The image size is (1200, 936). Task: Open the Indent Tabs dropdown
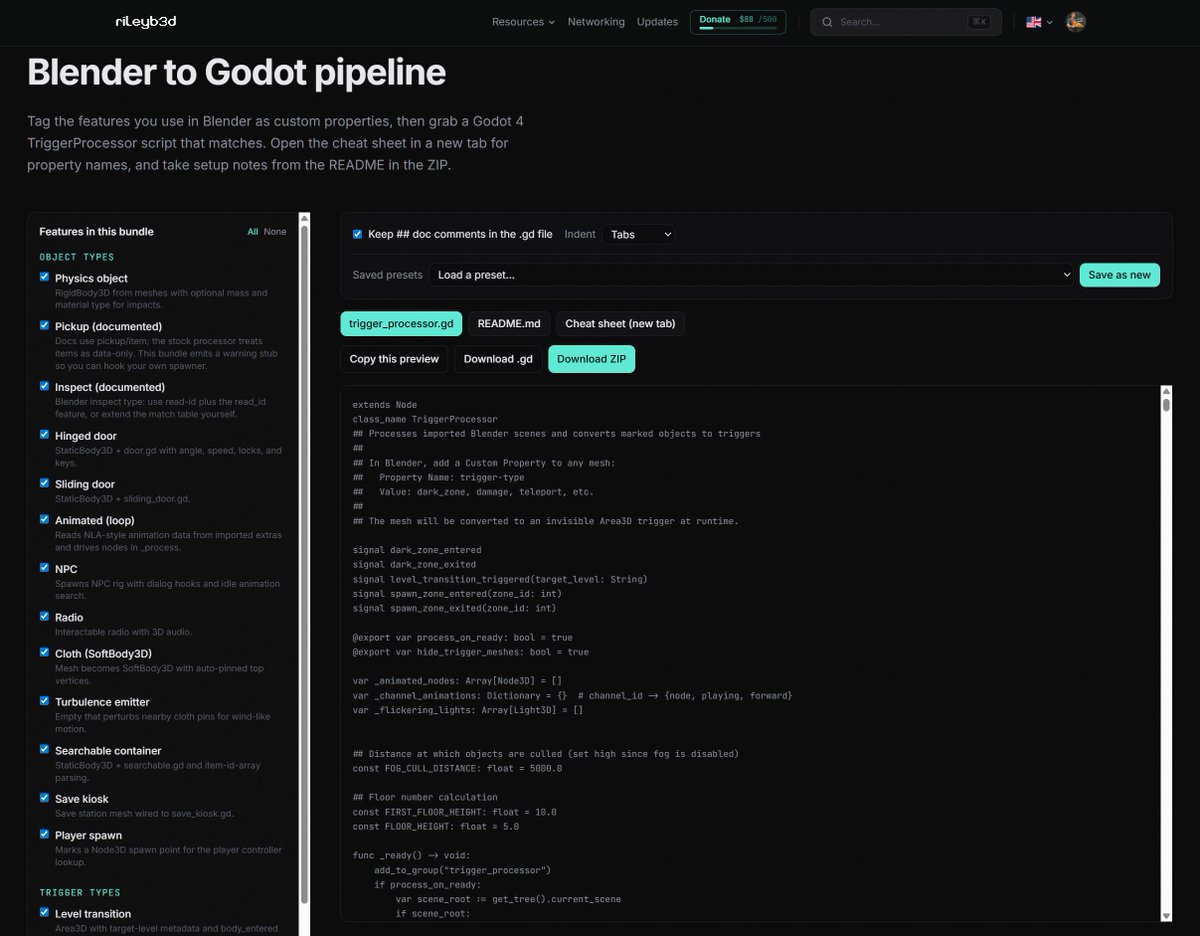638,234
